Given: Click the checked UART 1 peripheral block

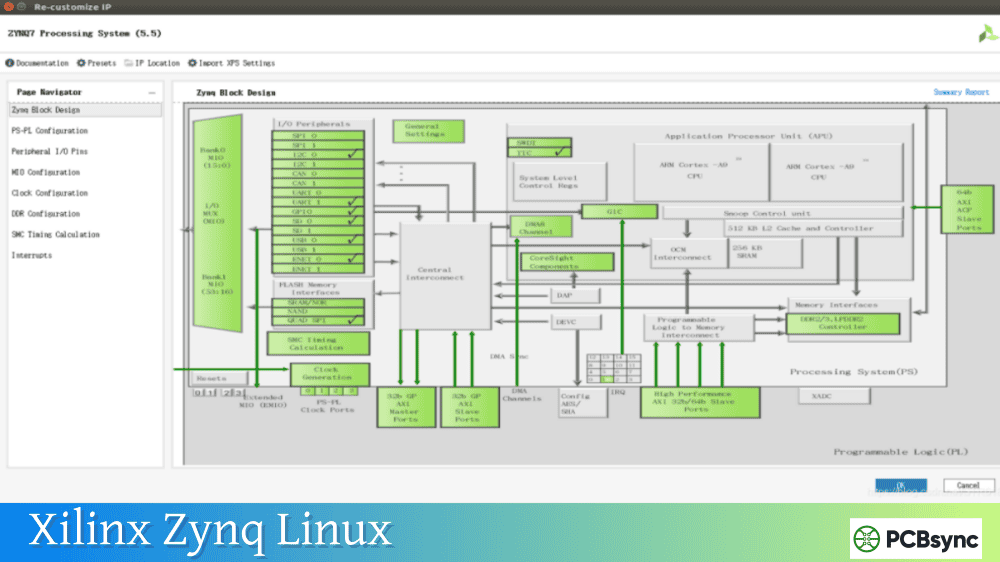Looking at the screenshot, I should (318, 202).
